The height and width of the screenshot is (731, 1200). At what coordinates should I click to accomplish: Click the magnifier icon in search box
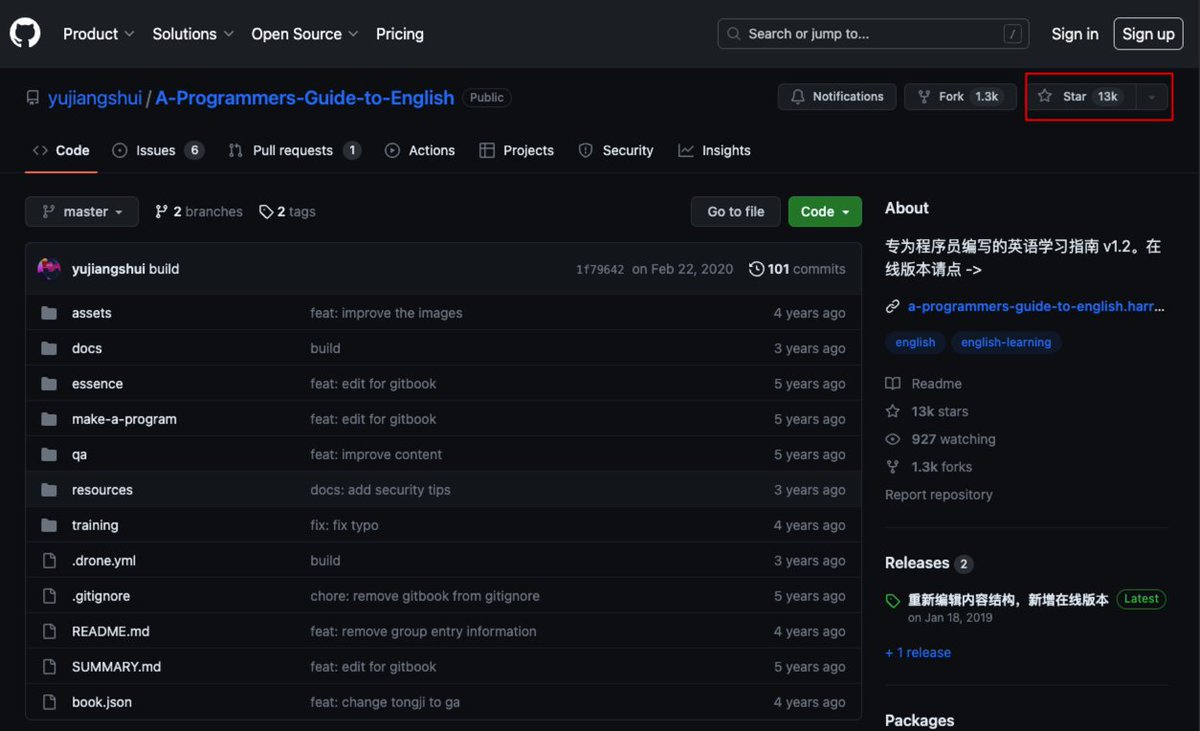734,34
